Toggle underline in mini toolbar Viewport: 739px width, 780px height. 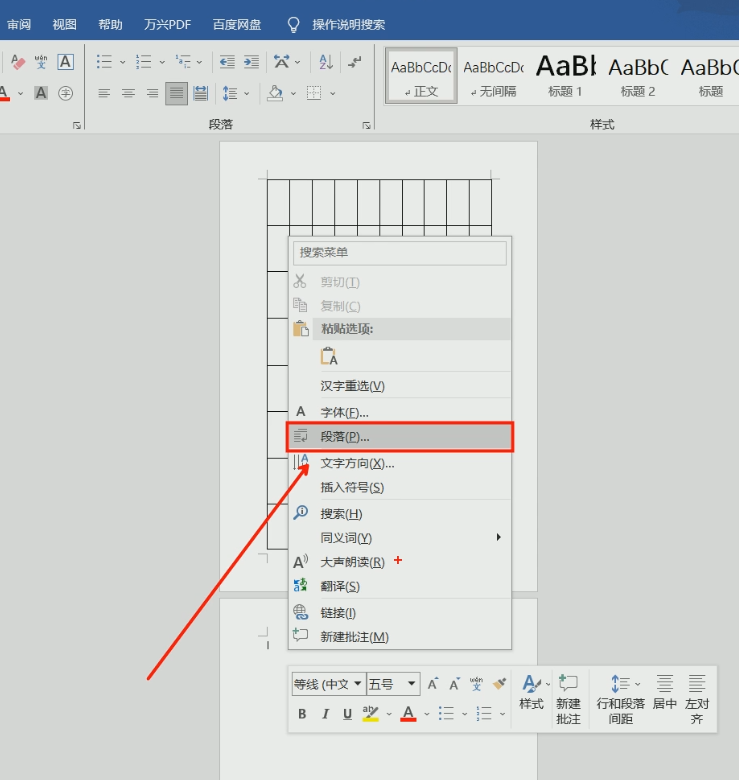(348, 714)
